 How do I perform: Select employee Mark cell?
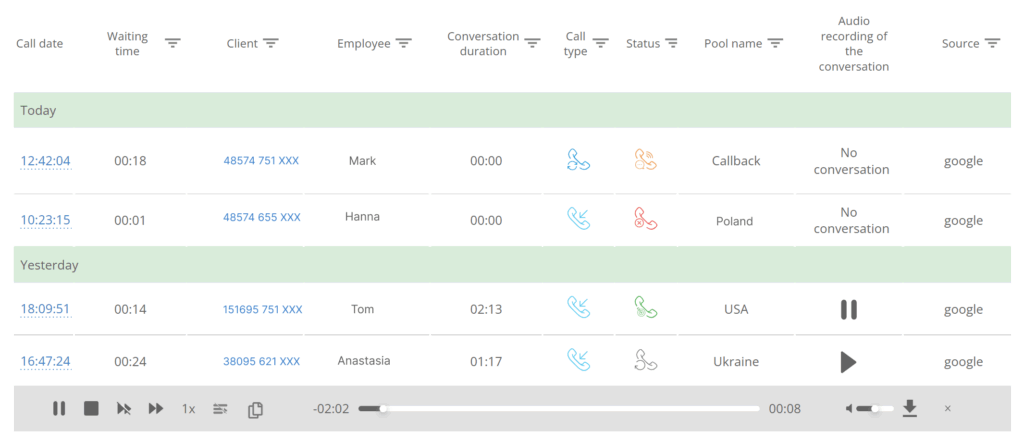[362, 161]
